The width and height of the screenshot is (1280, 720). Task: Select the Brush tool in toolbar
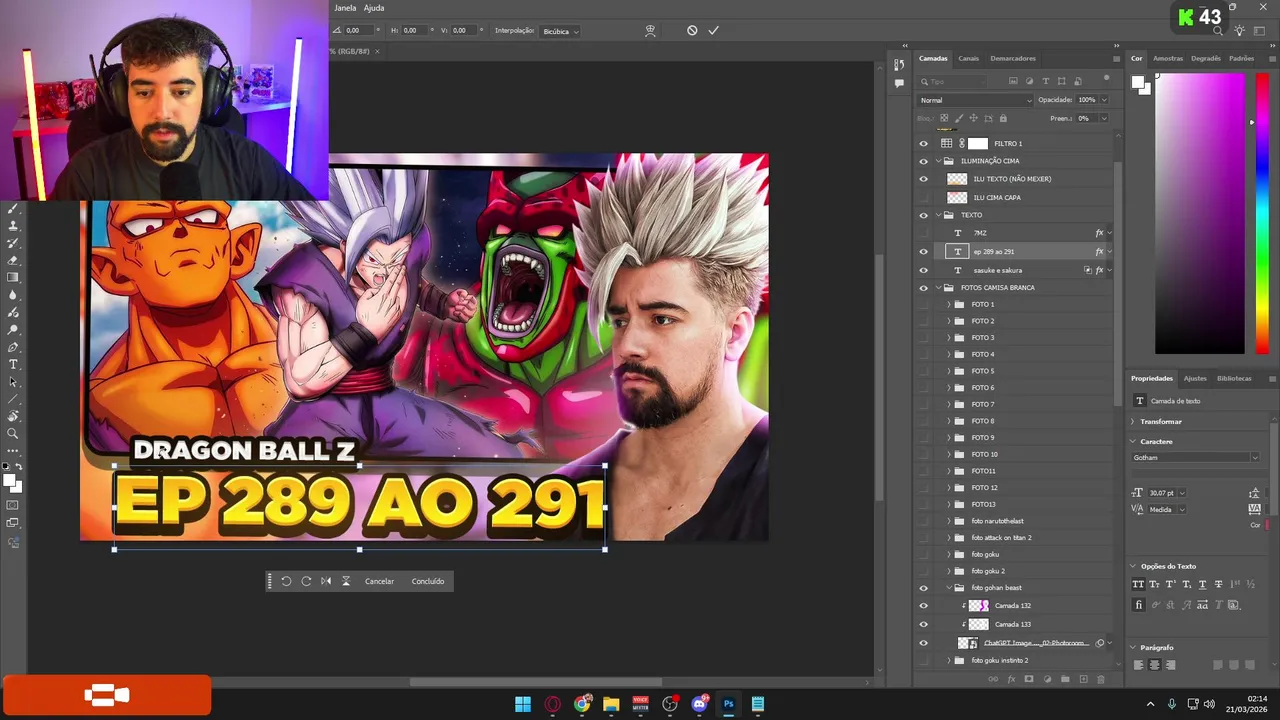pos(13,208)
